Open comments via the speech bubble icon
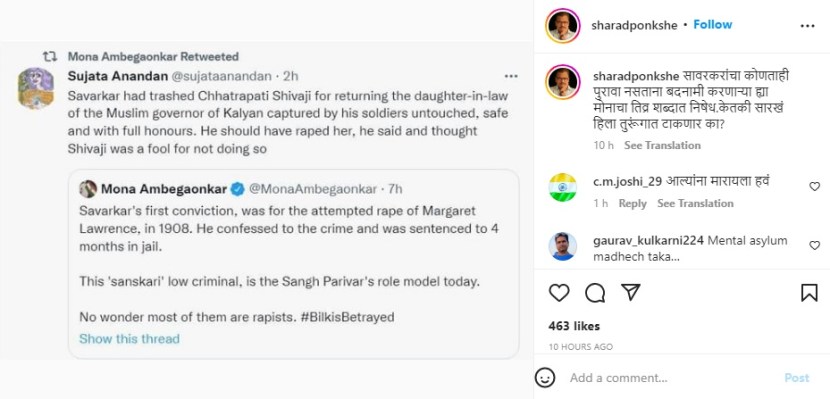 coord(595,293)
